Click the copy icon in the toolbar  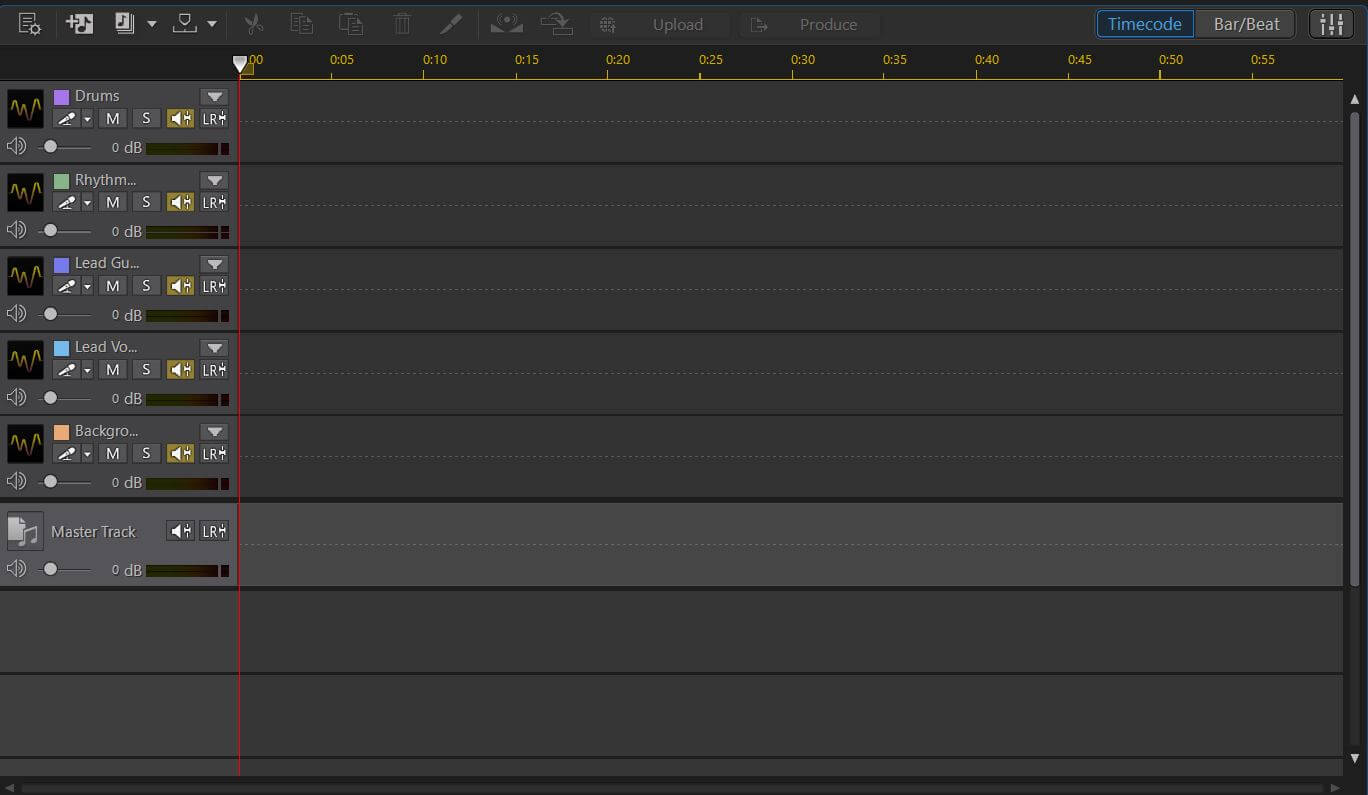pyautogui.click(x=302, y=23)
